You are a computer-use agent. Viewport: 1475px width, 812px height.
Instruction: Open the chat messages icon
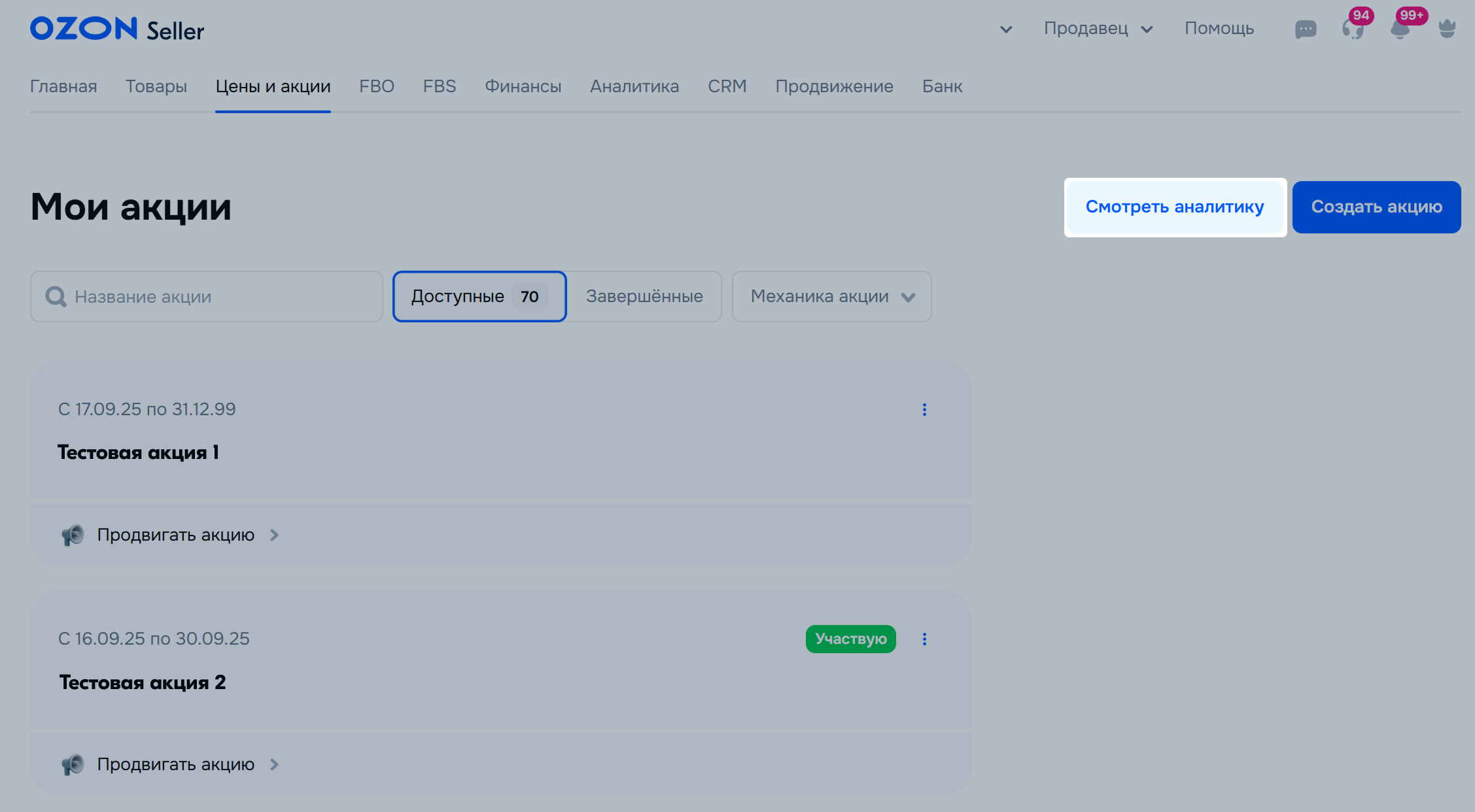(x=1305, y=29)
